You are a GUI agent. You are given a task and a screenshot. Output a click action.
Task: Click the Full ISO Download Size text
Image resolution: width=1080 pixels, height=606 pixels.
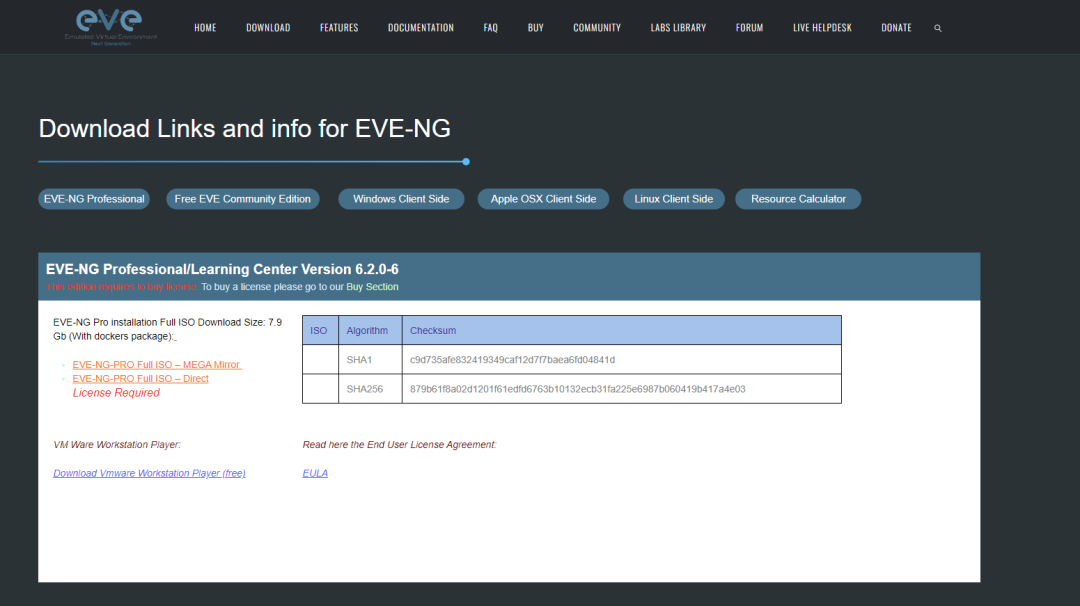(x=167, y=329)
